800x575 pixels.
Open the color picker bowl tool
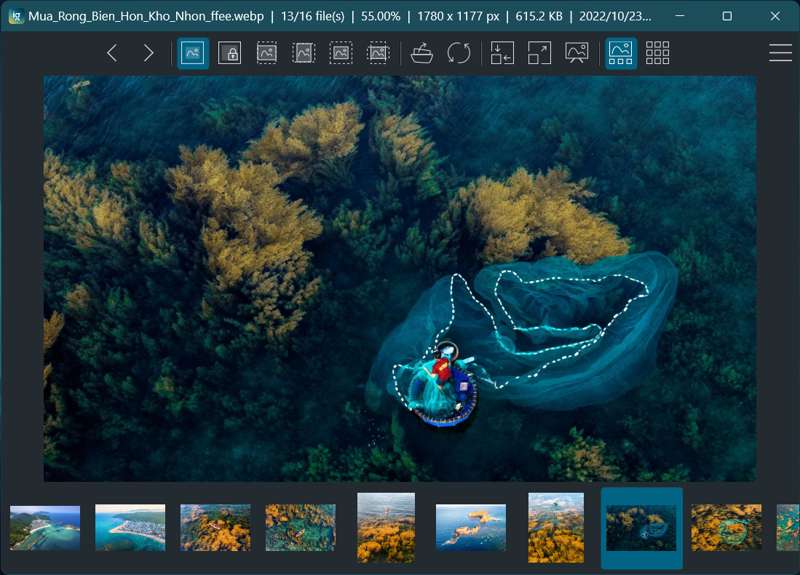click(x=422, y=53)
